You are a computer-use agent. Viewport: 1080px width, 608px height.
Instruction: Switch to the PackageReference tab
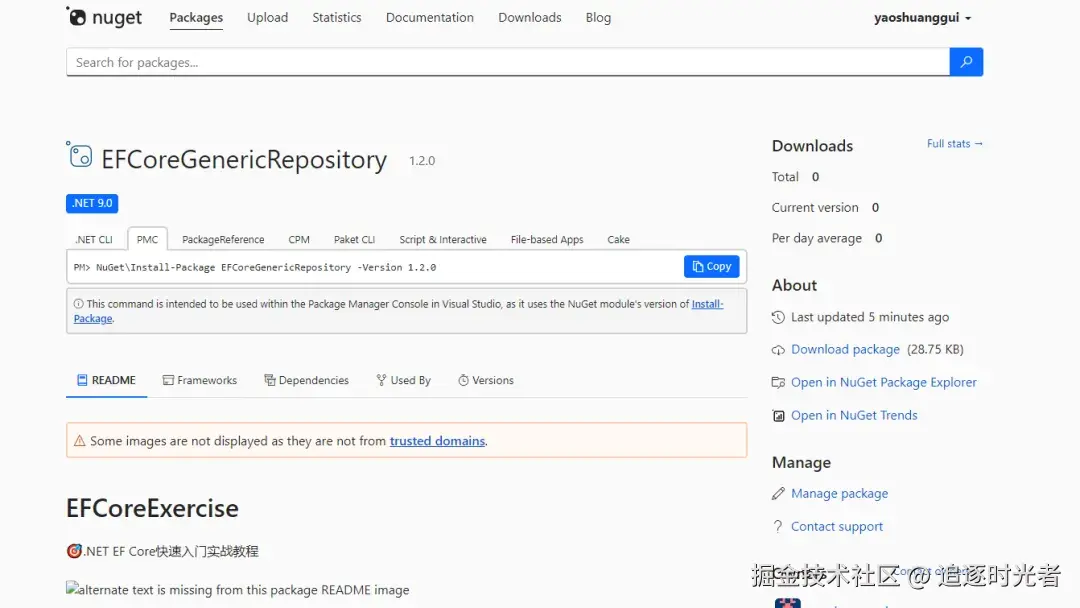[223, 240]
